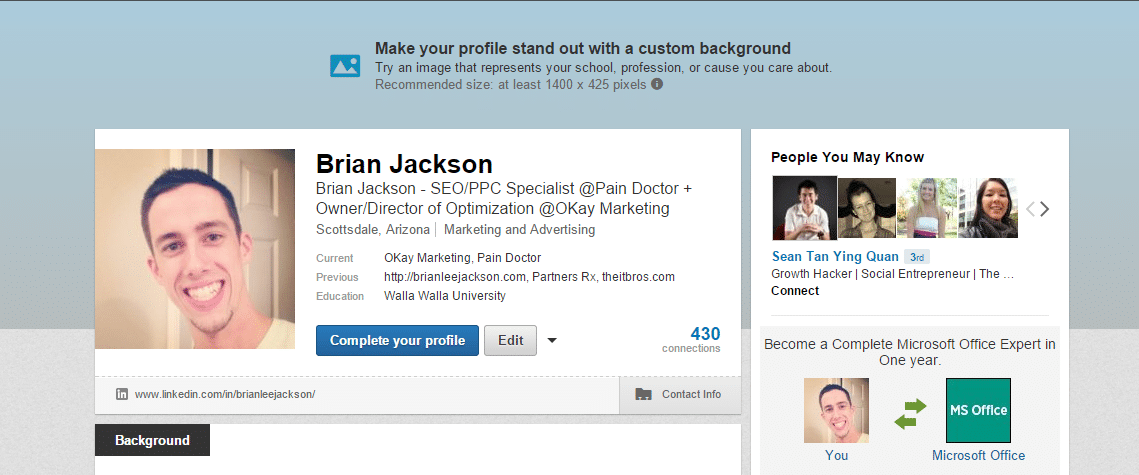The height and width of the screenshot is (475, 1139).
Task: Click the 'Current' row label
Action: tap(335, 258)
